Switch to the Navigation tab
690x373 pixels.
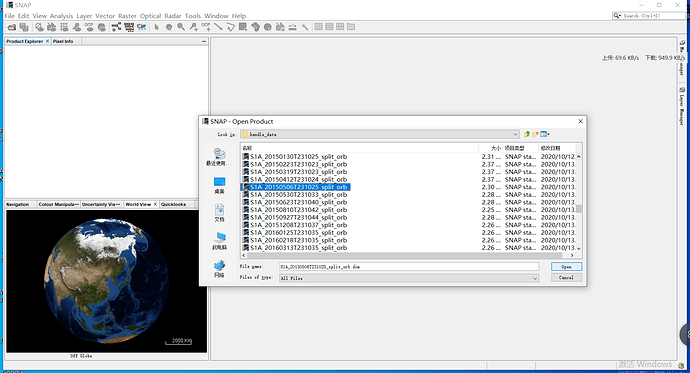click(x=18, y=205)
